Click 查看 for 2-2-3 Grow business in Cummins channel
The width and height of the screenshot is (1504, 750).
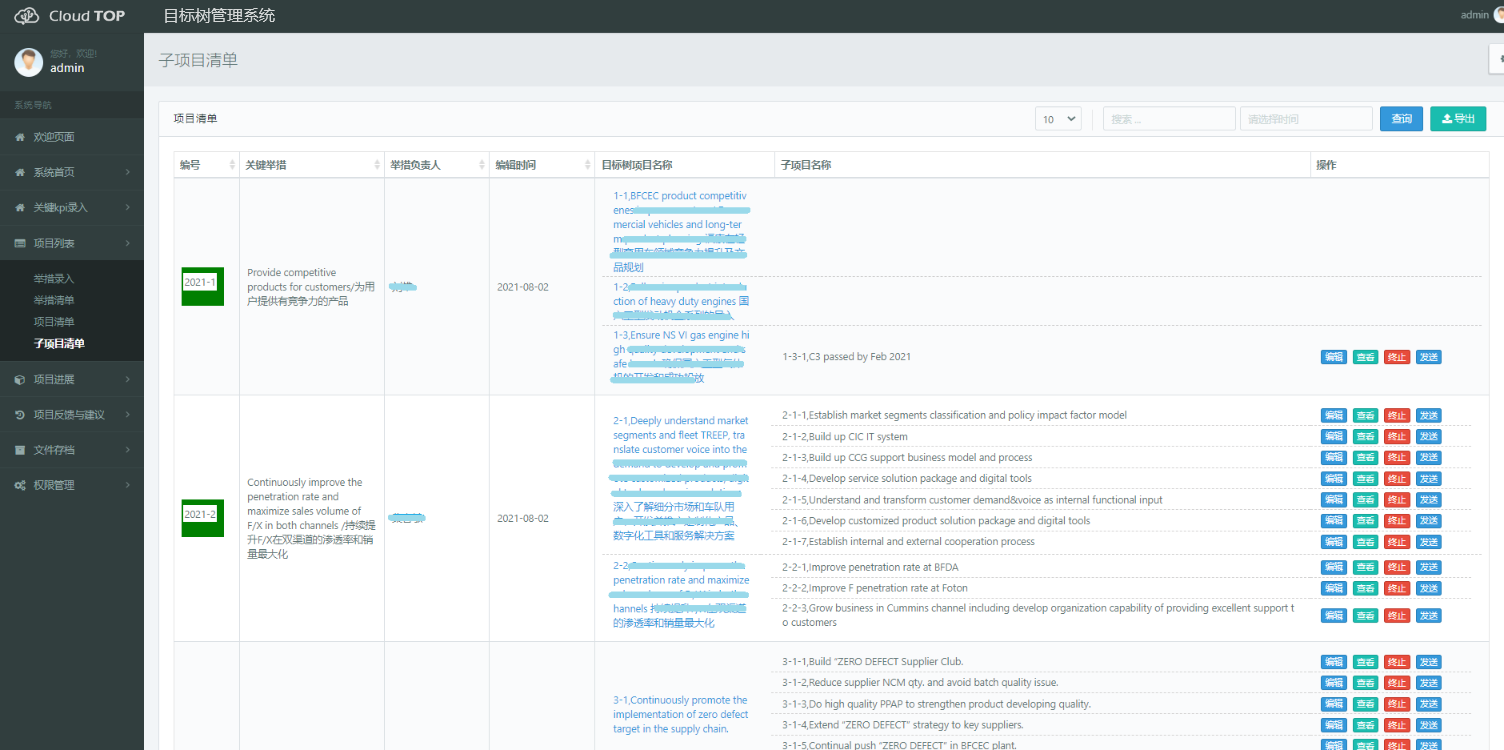(1365, 615)
